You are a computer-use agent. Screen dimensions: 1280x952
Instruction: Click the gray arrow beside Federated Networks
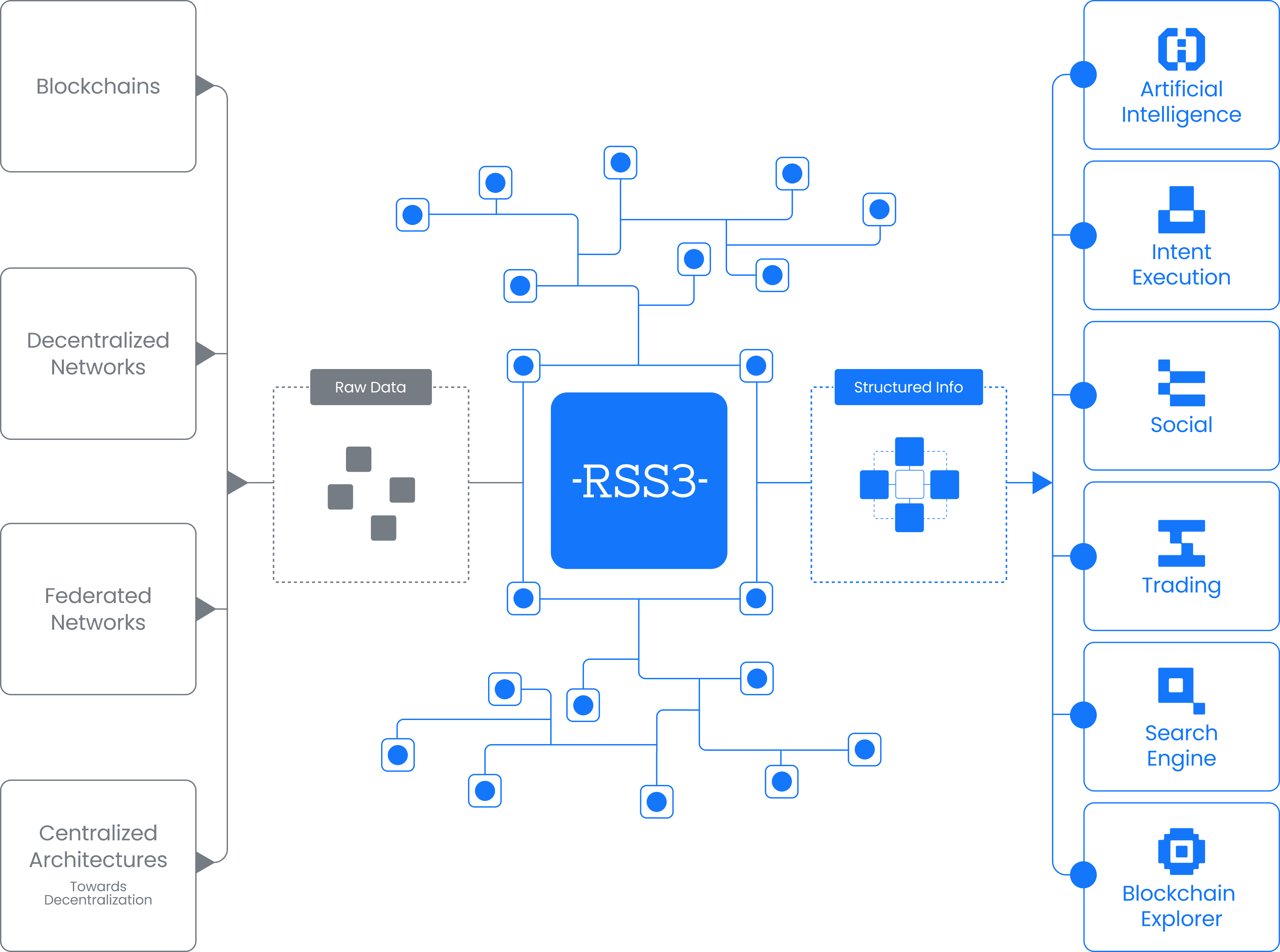click(206, 609)
